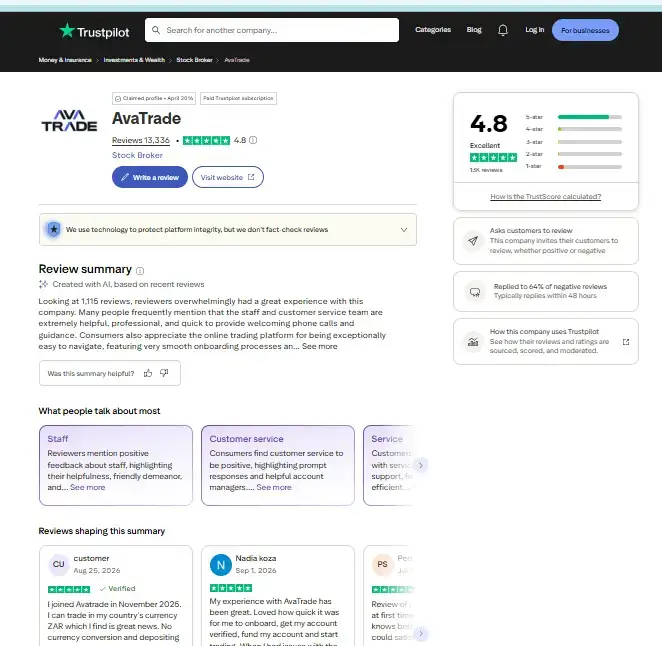Filter by 5-star rating bar

(x=573, y=117)
